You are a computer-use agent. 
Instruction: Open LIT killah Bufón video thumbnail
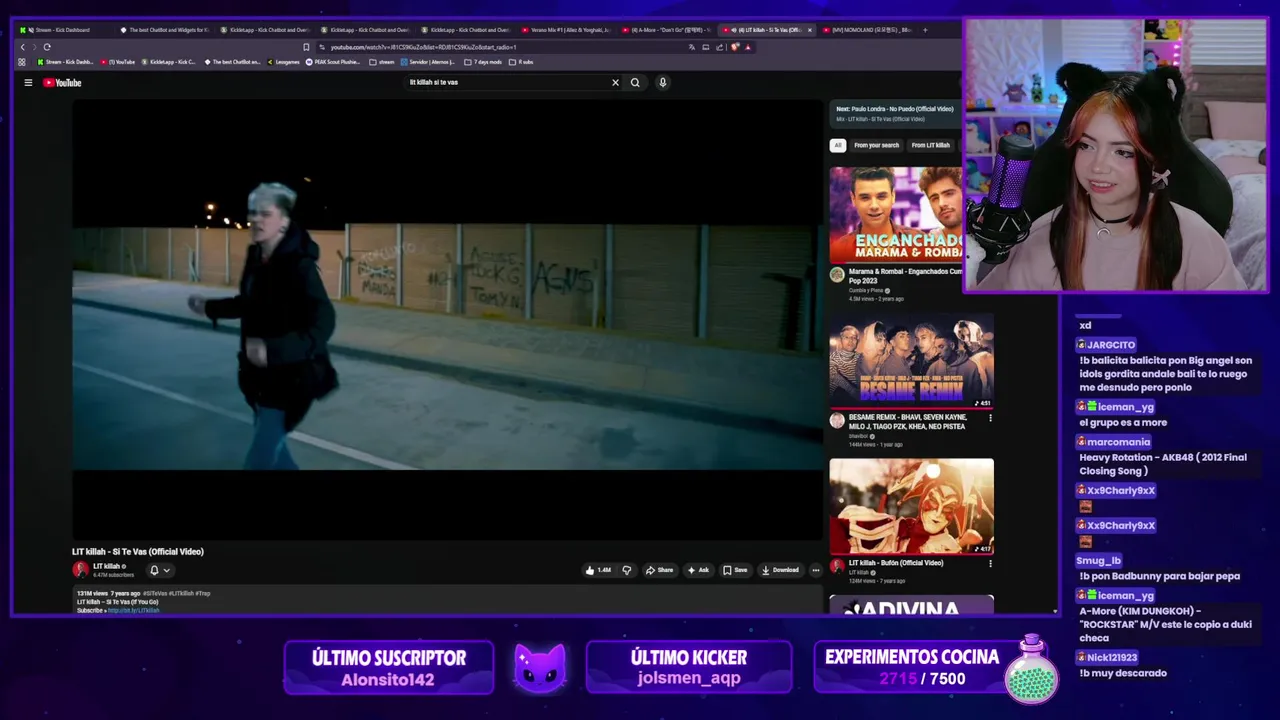911,506
